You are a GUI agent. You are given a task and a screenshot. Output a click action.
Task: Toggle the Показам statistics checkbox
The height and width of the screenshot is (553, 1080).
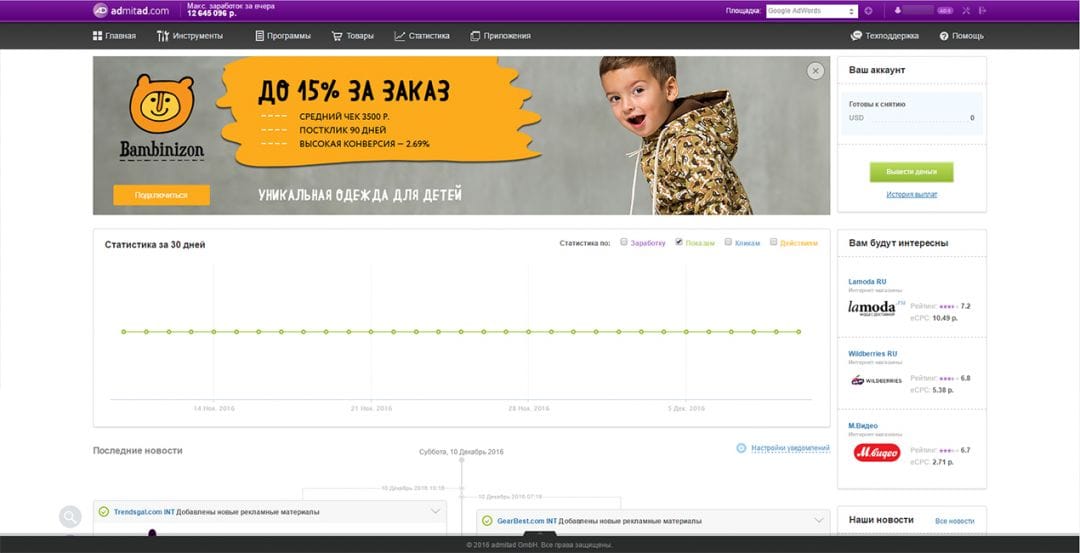pos(679,242)
